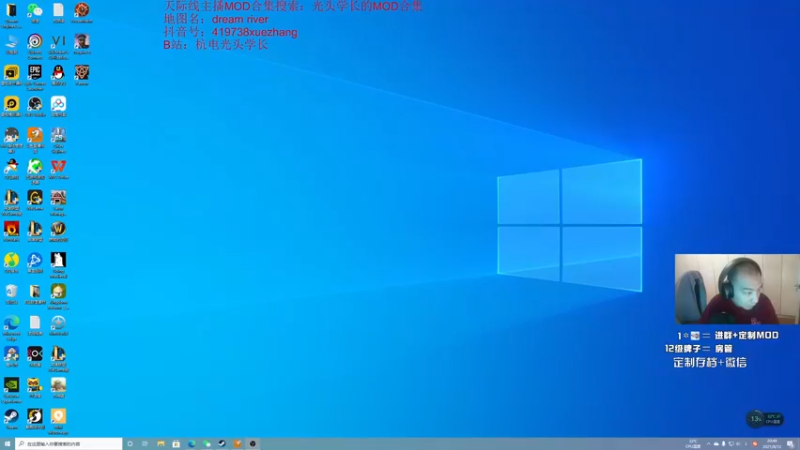The height and width of the screenshot is (450, 800).
Task: Switch to Steam on the taskbar
Action: pos(222,444)
